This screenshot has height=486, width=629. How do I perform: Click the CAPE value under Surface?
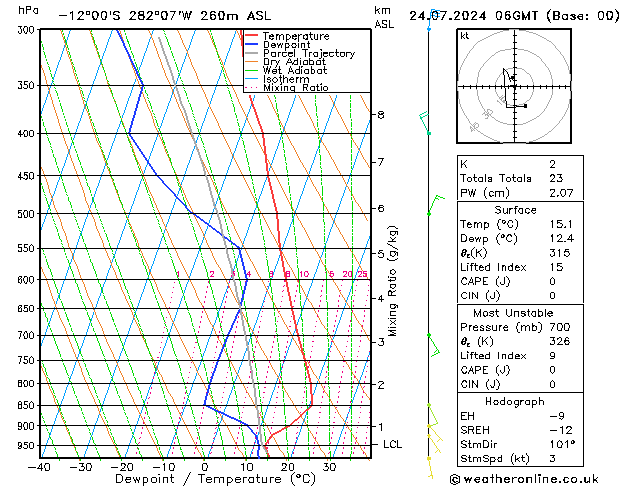point(552,281)
